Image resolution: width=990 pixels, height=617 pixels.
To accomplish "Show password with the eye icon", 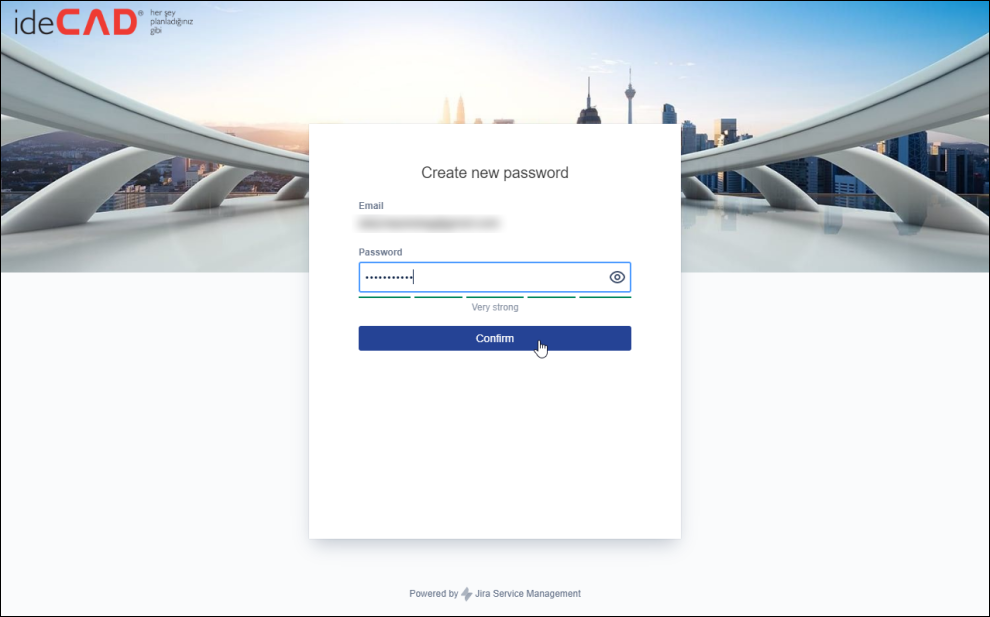I will [x=617, y=277].
